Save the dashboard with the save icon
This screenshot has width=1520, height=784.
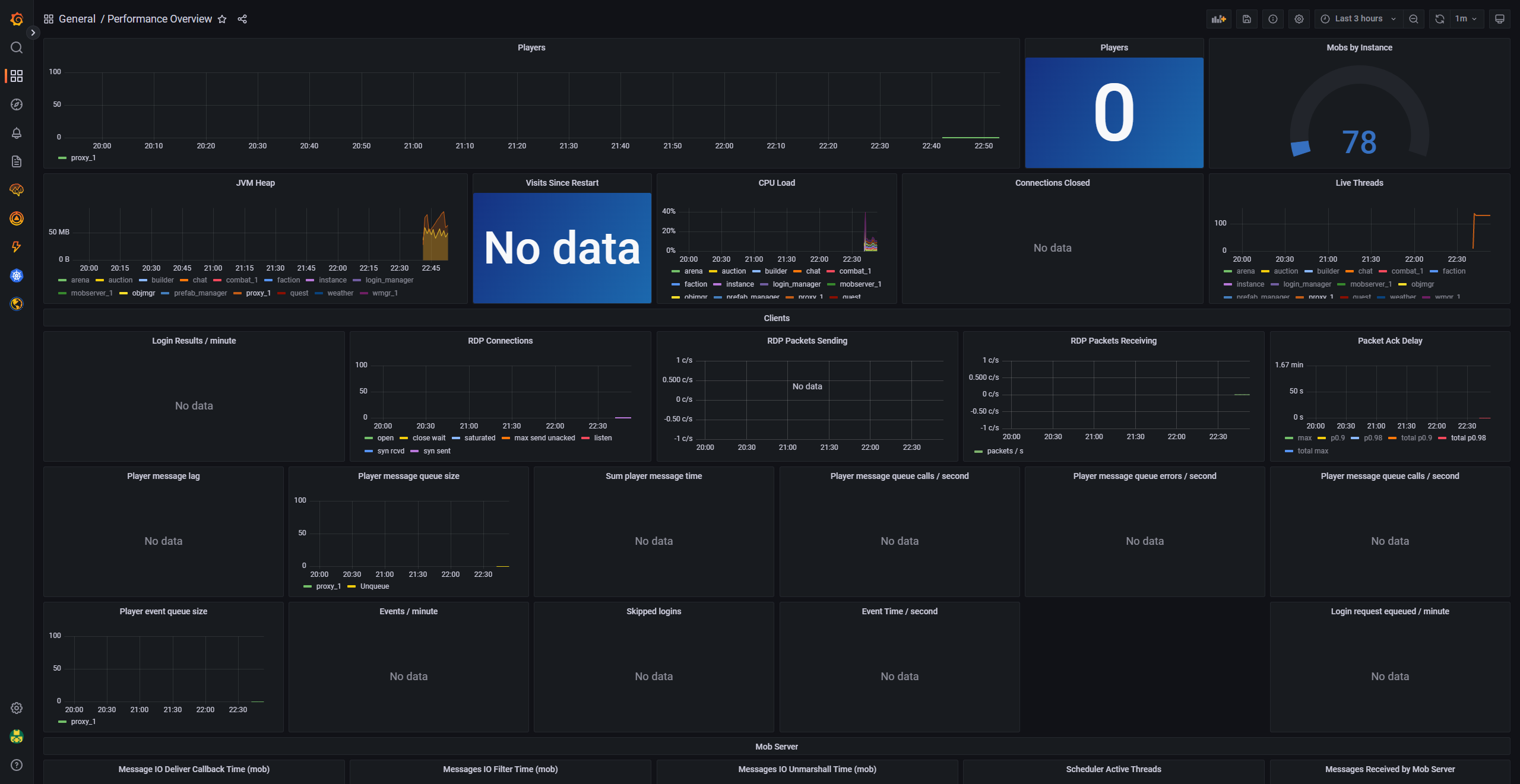click(1247, 19)
